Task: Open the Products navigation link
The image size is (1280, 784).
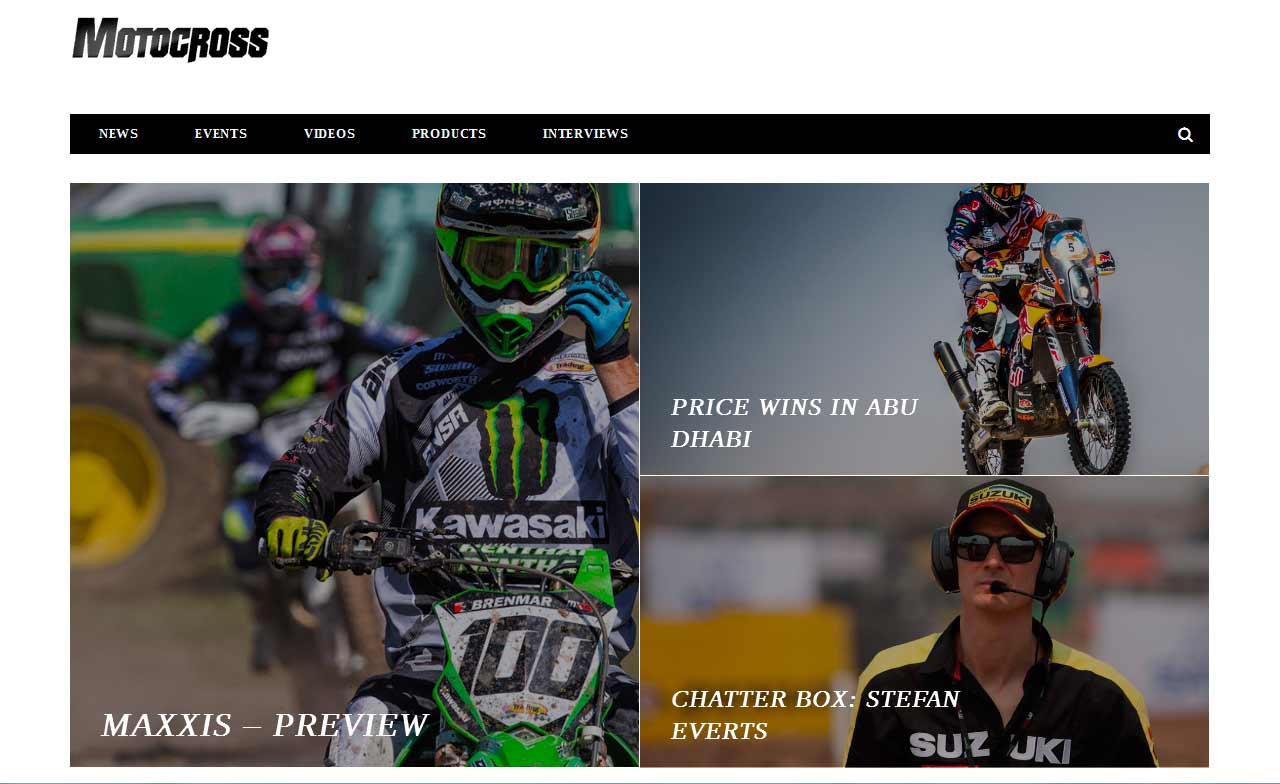Action: pyautogui.click(x=449, y=134)
